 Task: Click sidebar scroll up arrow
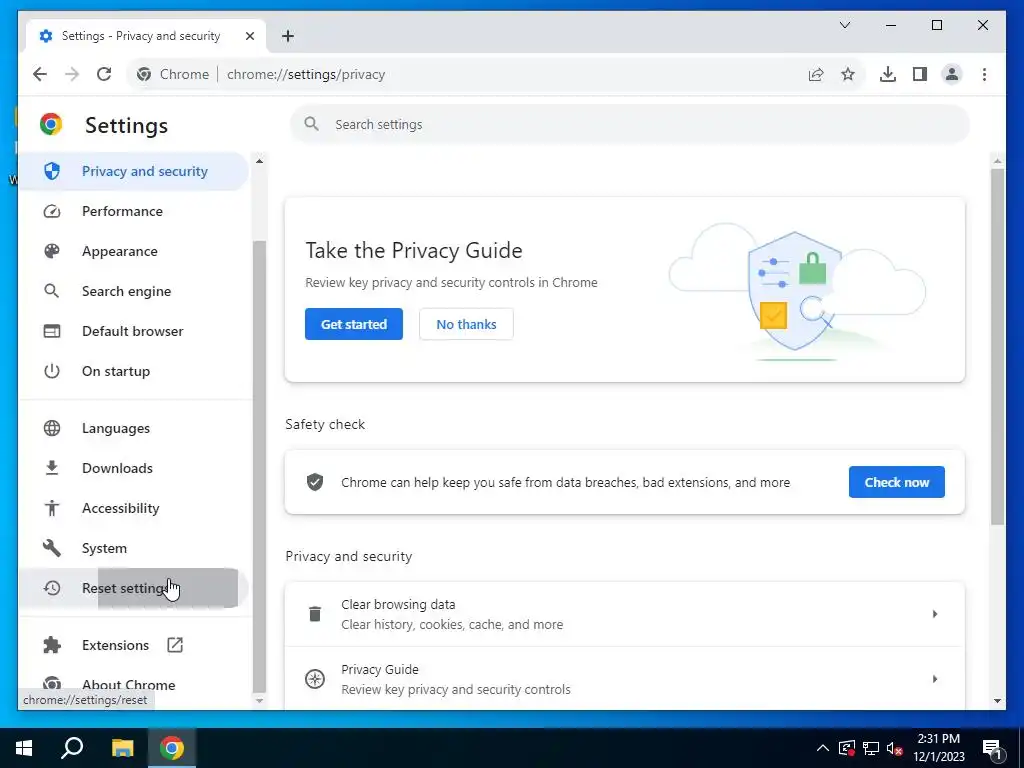[x=259, y=161]
